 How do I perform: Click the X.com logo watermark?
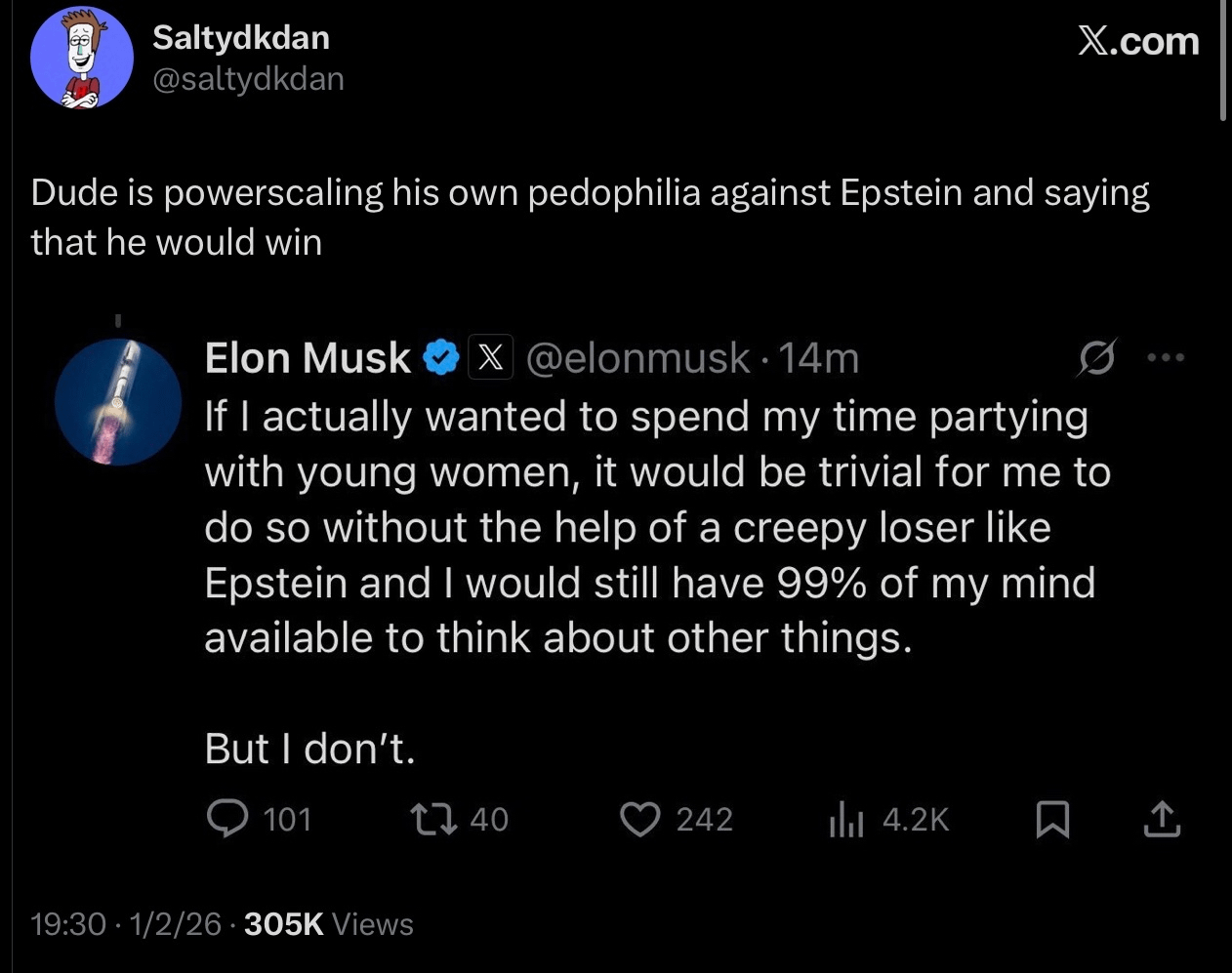tap(1138, 41)
